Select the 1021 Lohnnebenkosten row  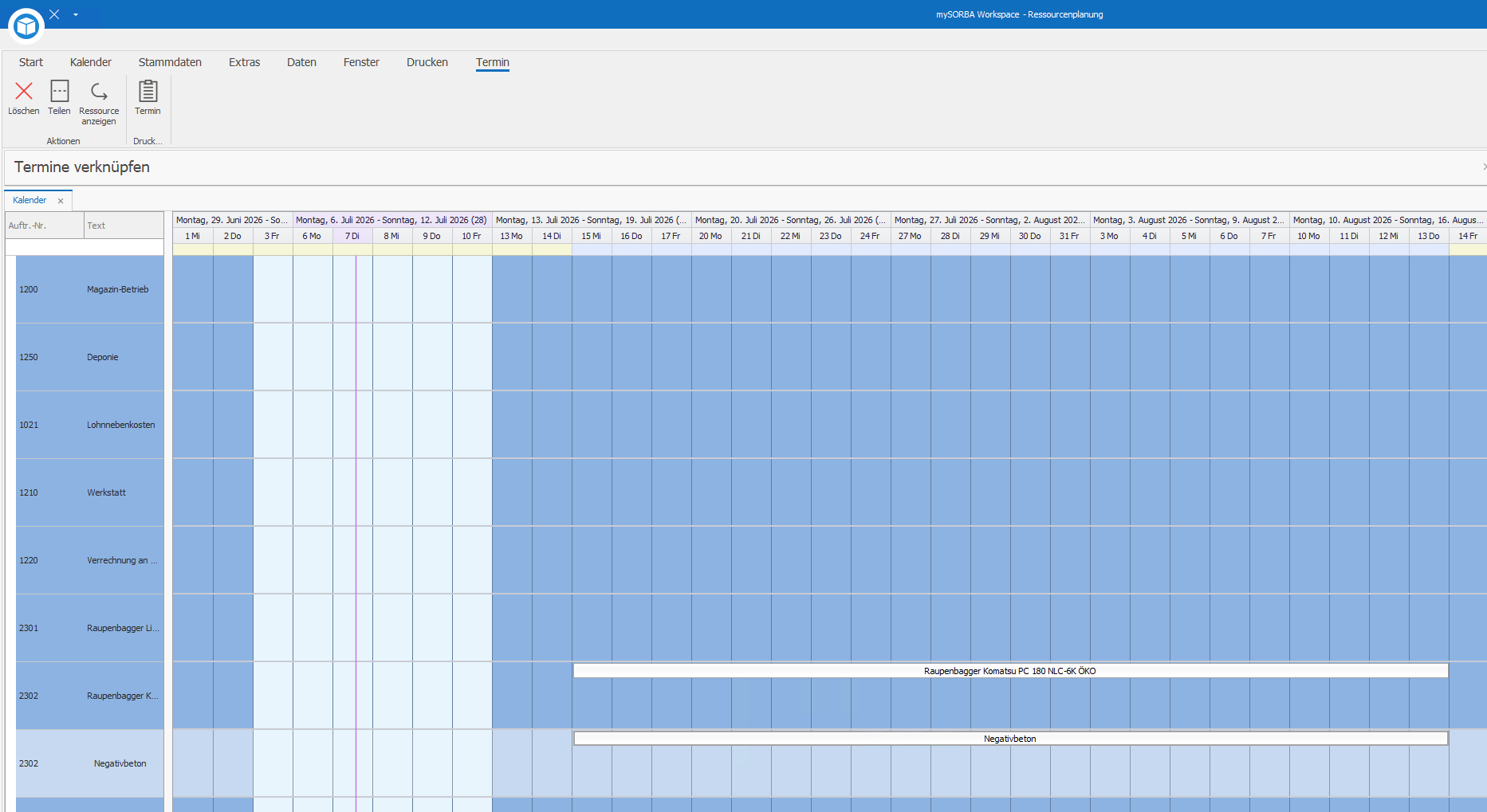(x=89, y=425)
